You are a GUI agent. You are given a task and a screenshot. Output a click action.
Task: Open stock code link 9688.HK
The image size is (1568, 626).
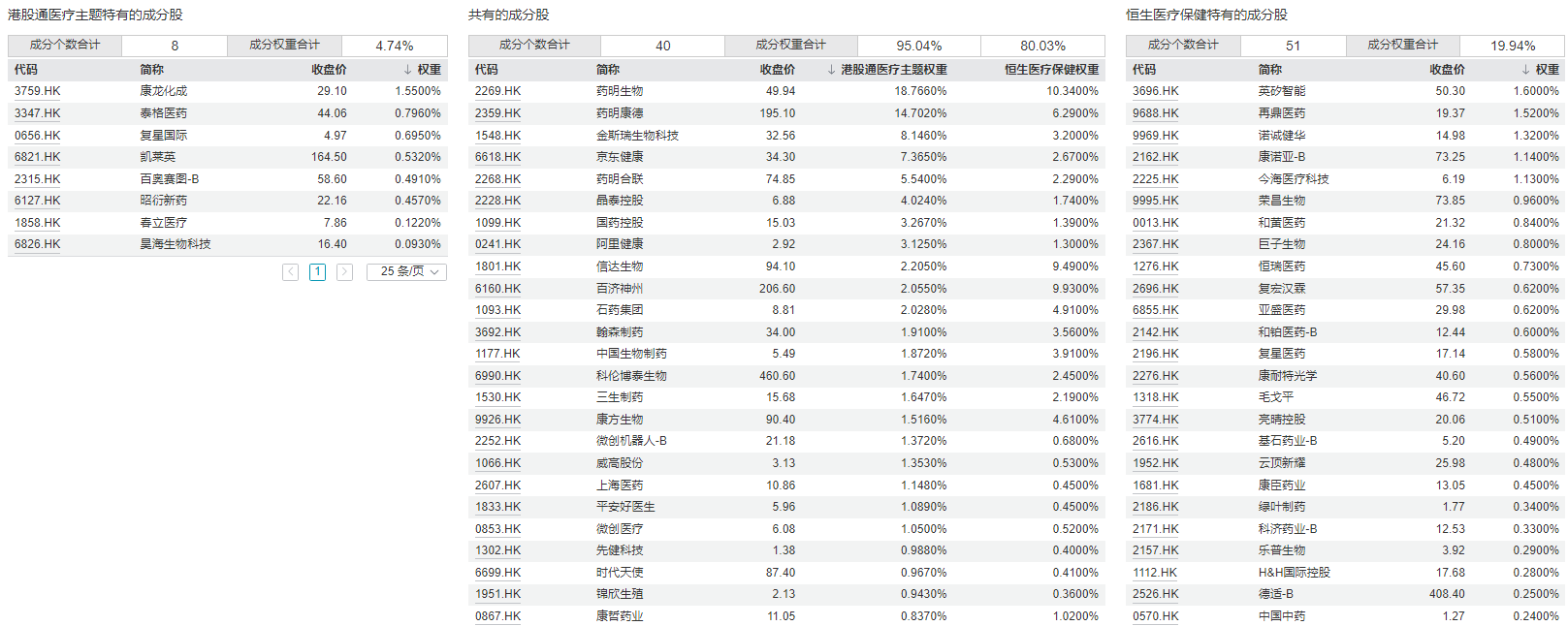click(1156, 113)
